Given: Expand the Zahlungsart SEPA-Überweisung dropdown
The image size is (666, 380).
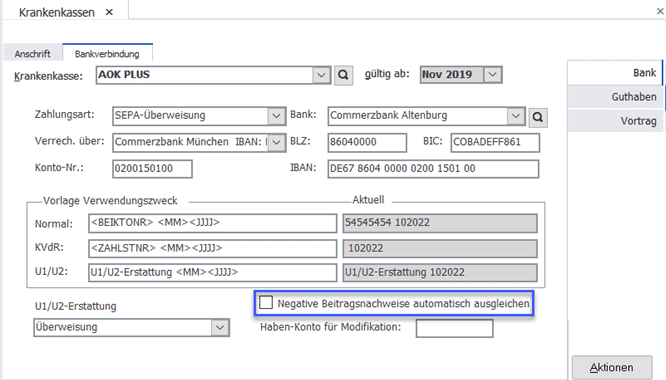Looking at the screenshot, I should tap(277, 116).
